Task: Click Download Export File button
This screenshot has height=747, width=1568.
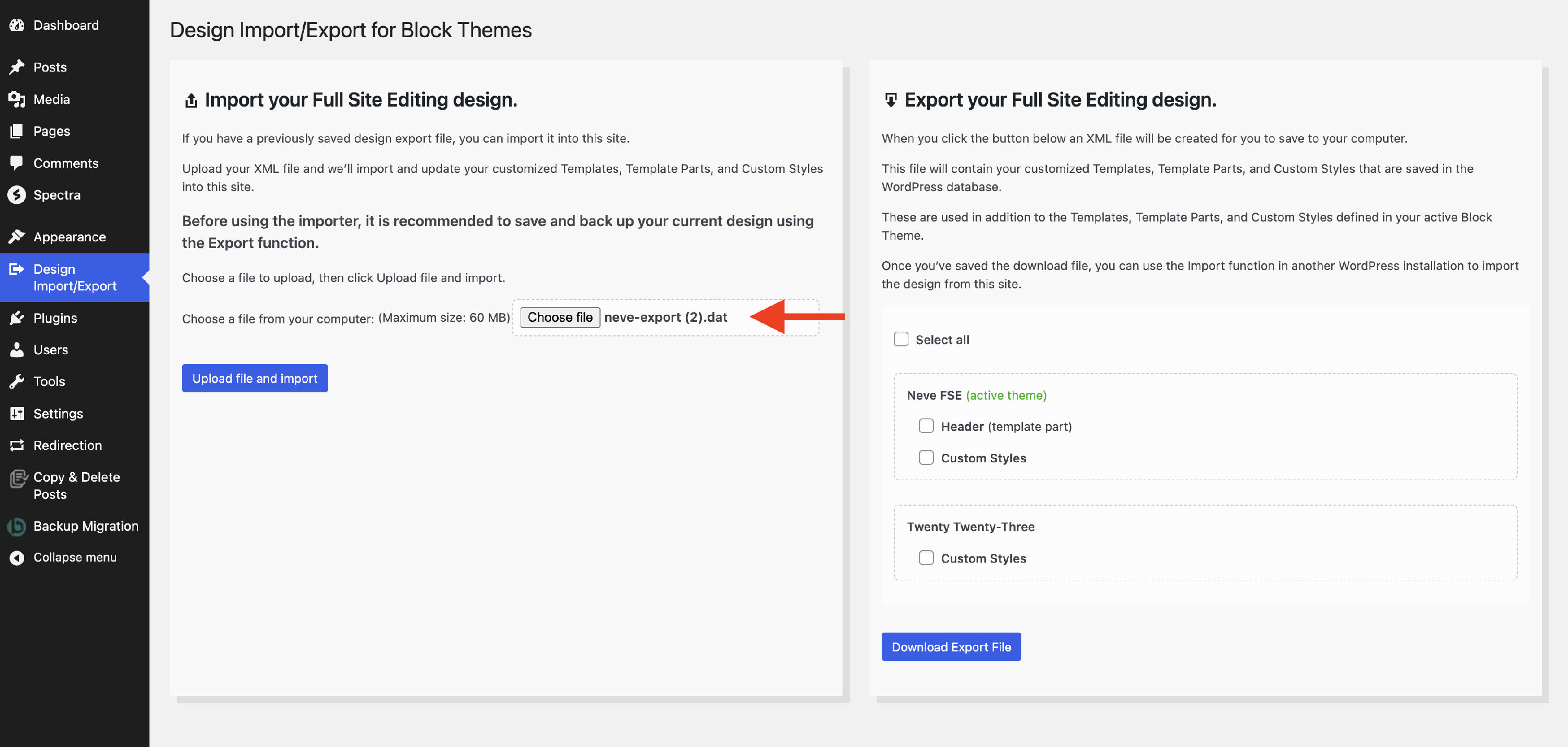Action: [x=951, y=647]
